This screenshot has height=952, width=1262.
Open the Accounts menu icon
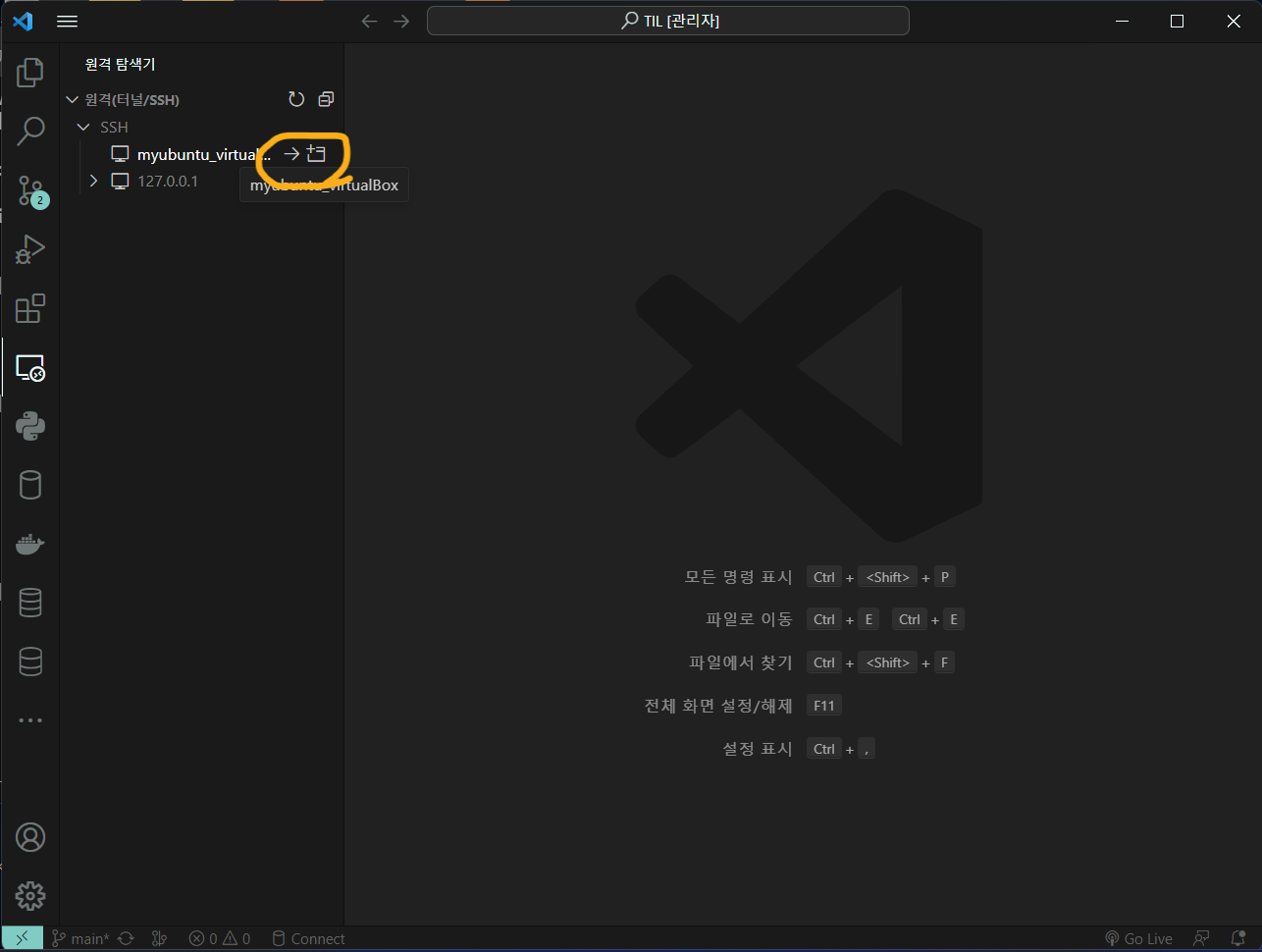coord(30,837)
